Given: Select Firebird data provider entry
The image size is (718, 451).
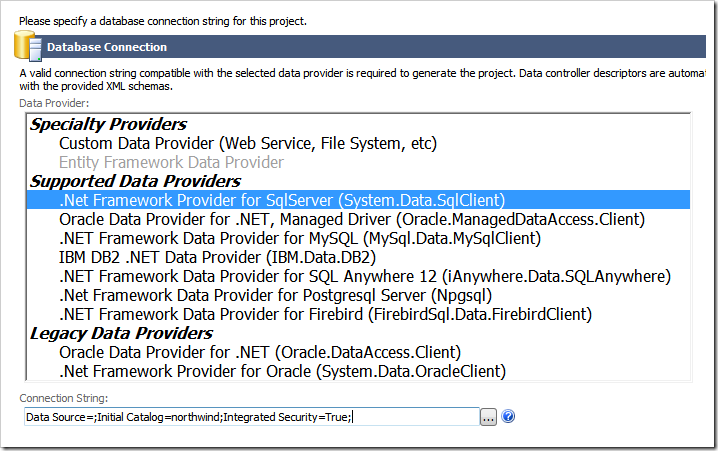Looking at the screenshot, I should pyautogui.click(x=325, y=314).
